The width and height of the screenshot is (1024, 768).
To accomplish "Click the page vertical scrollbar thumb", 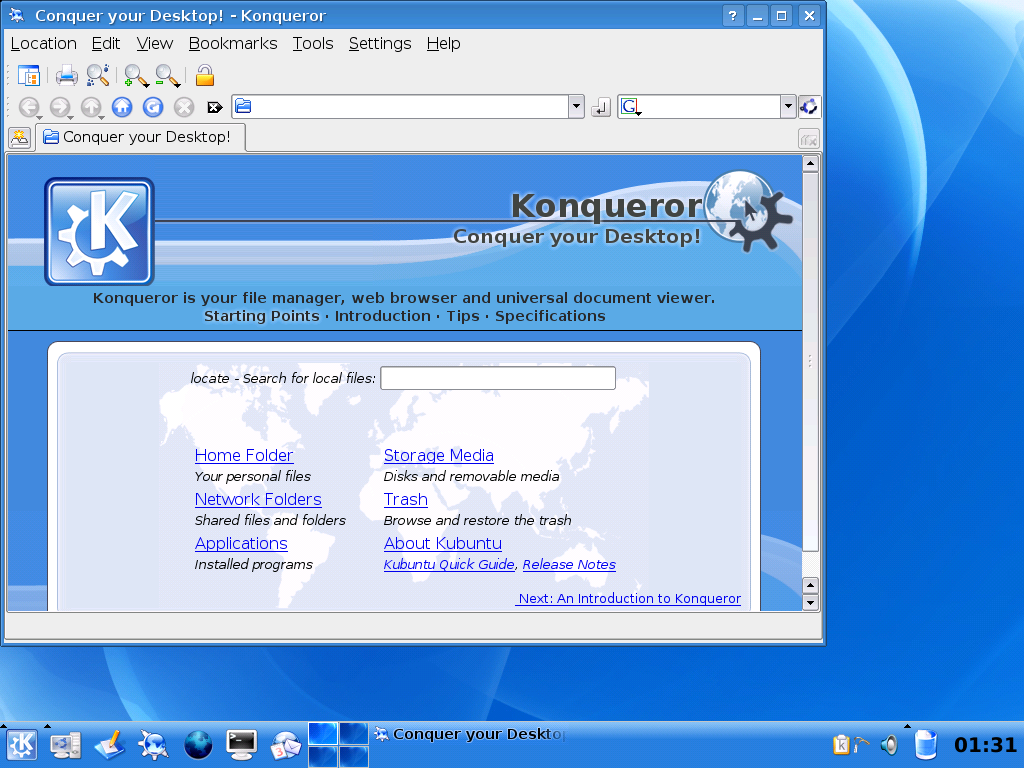I will click(810, 361).
